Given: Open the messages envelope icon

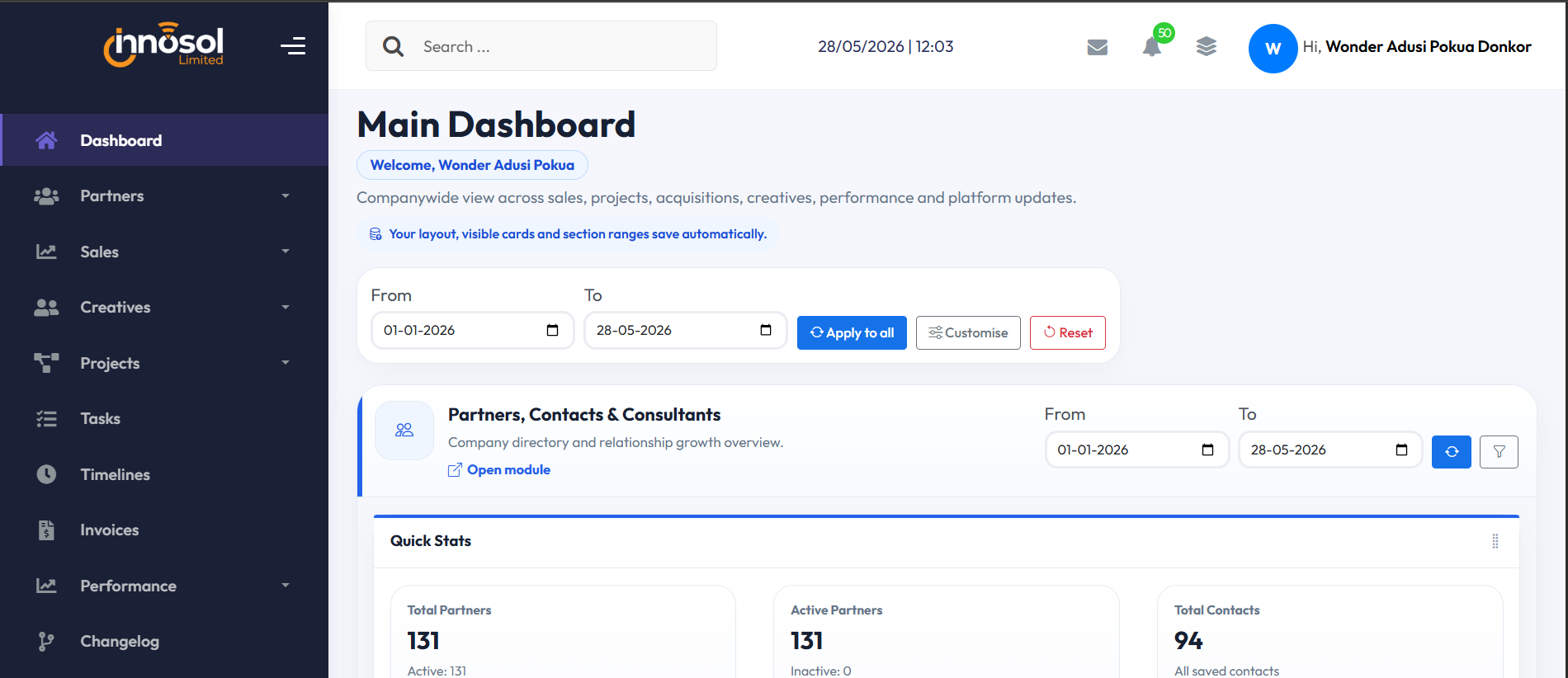Looking at the screenshot, I should [1098, 47].
